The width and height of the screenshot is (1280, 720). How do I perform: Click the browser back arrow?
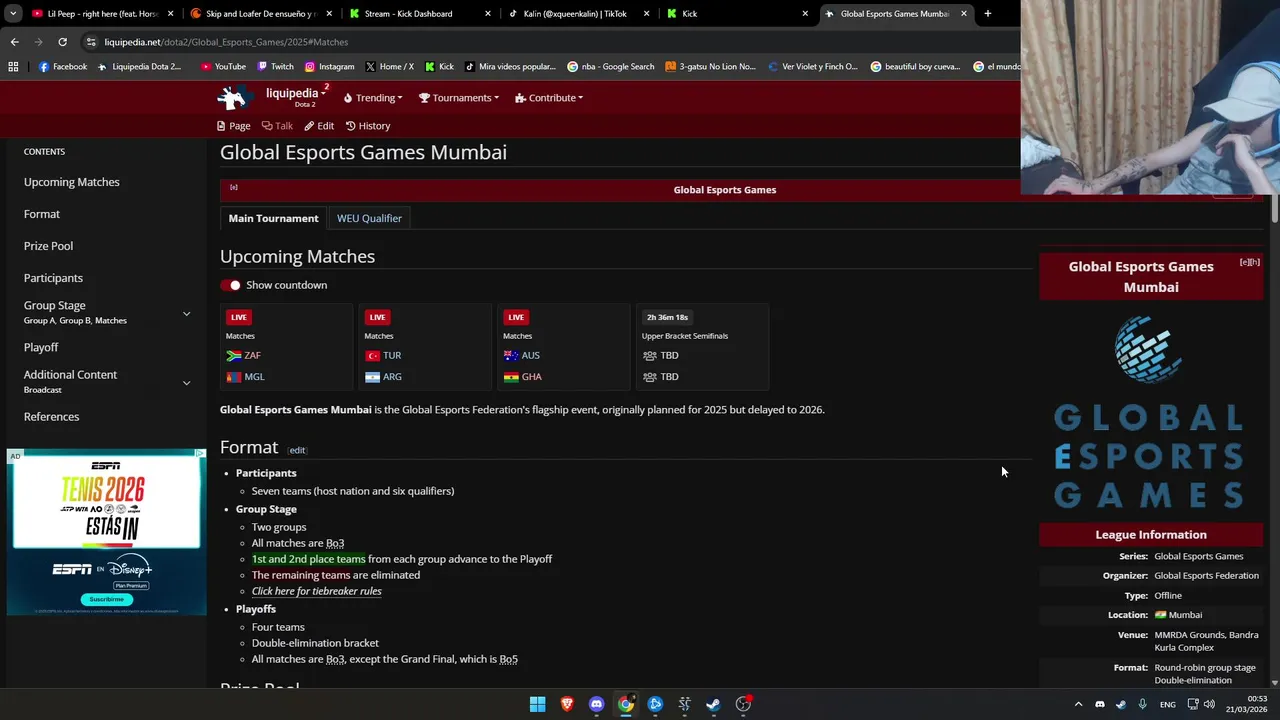click(14, 42)
